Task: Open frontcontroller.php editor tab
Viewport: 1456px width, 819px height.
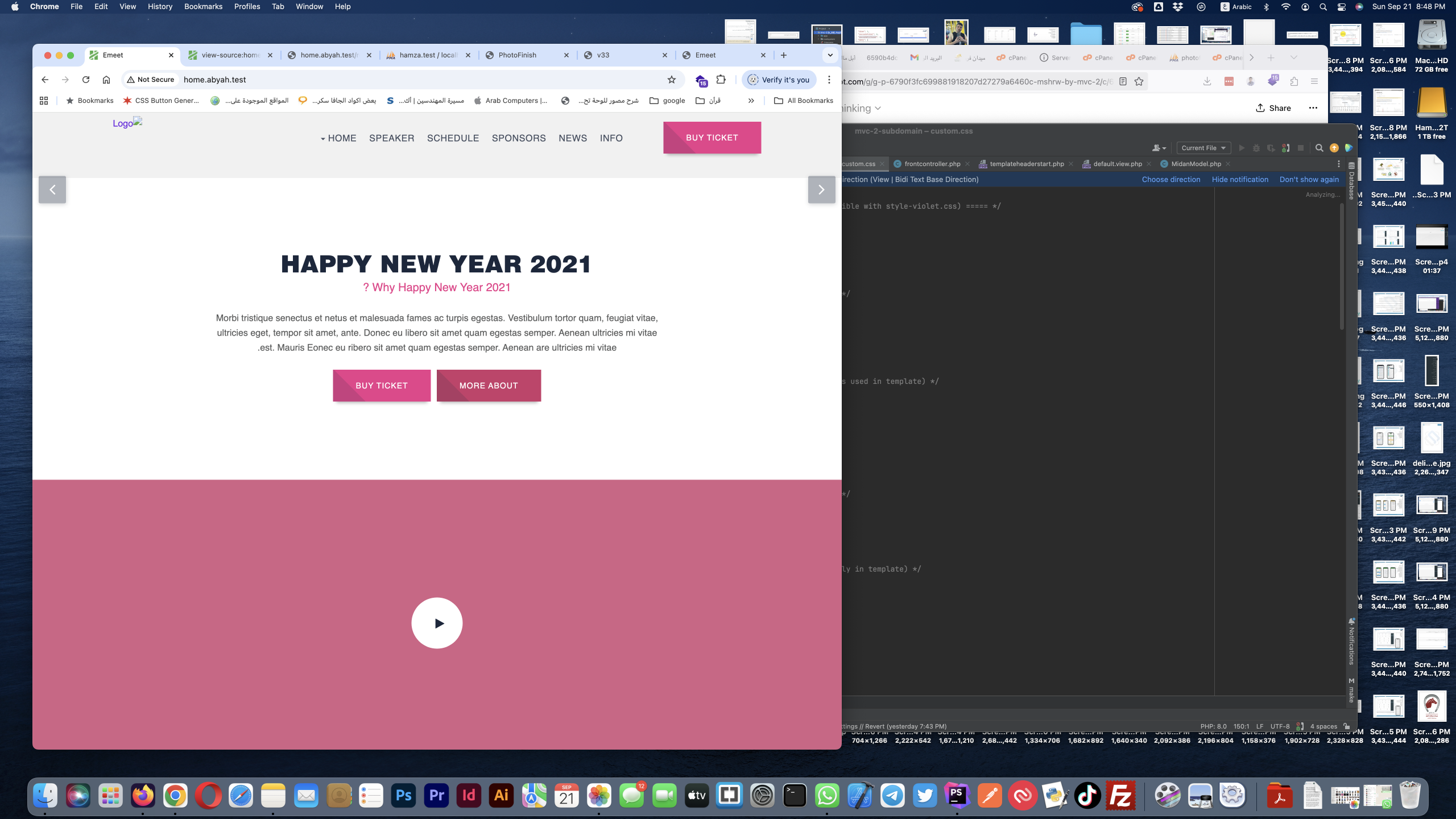Action: click(932, 164)
